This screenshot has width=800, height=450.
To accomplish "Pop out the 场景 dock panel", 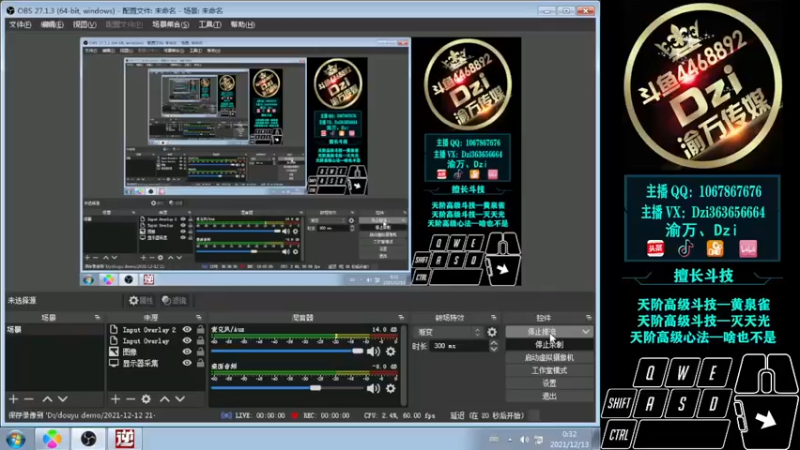I will [x=97, y=317].
